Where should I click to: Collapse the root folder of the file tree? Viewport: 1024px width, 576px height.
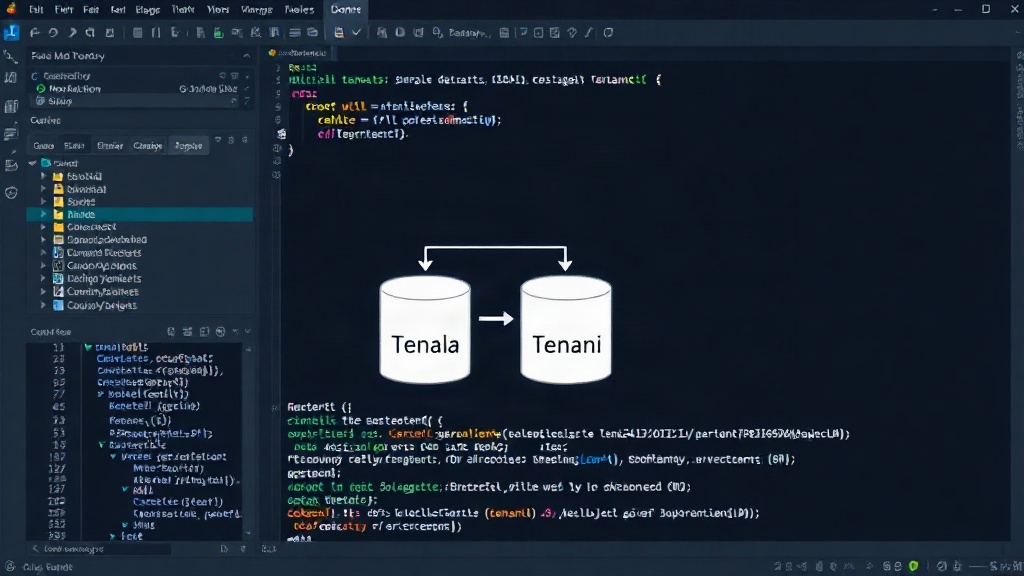(33, 163)
